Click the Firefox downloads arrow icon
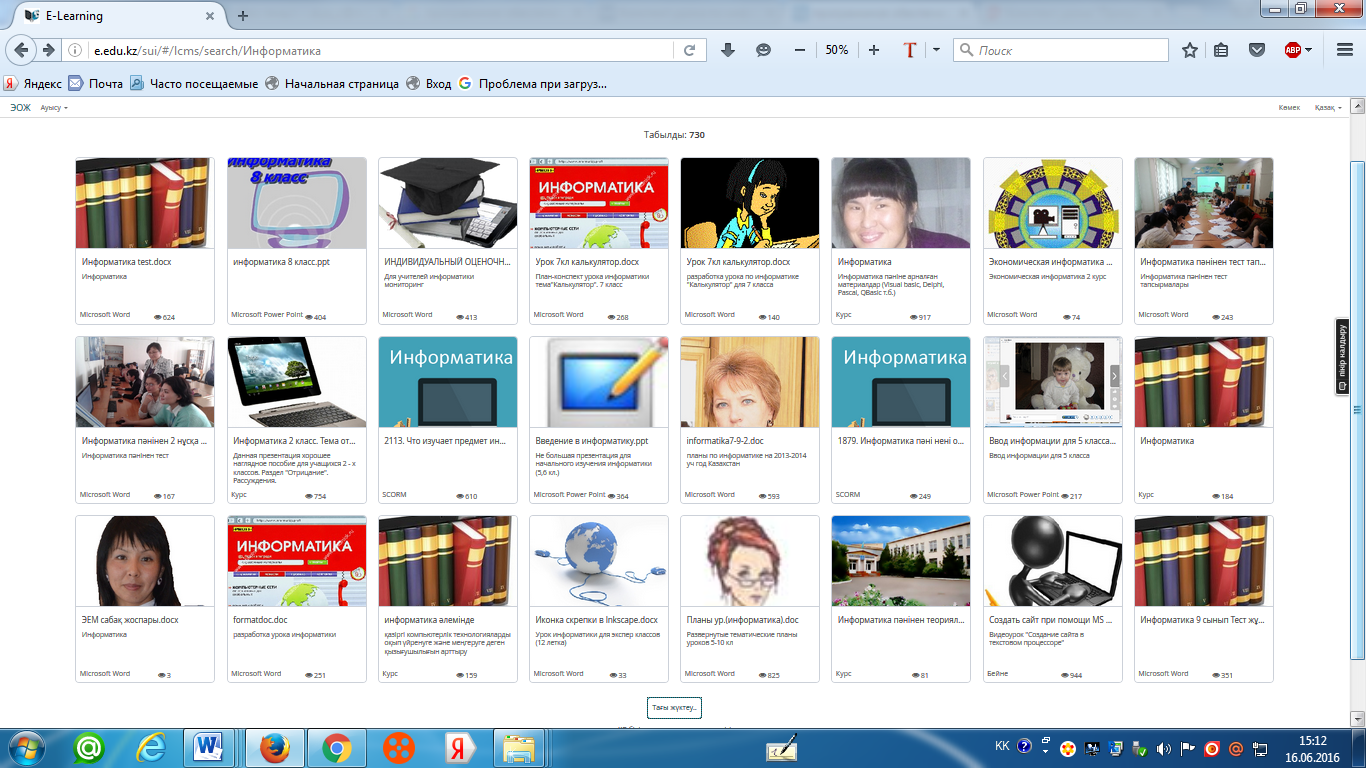Viewport: 1366px width, 768px height. (x=727, y=50)
